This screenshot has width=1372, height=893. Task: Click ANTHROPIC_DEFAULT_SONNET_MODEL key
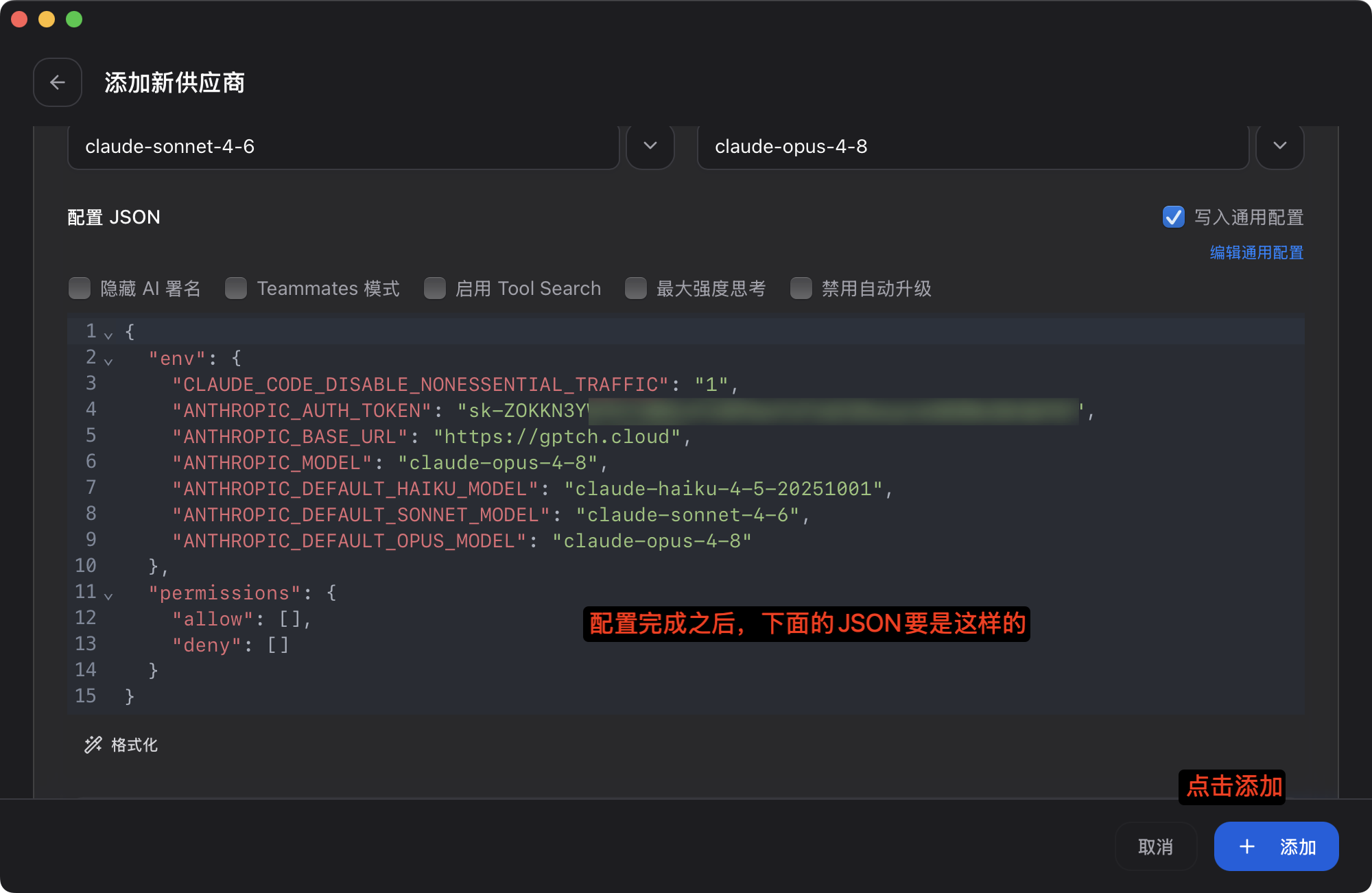pyautogui.click(x=362, y=515)
